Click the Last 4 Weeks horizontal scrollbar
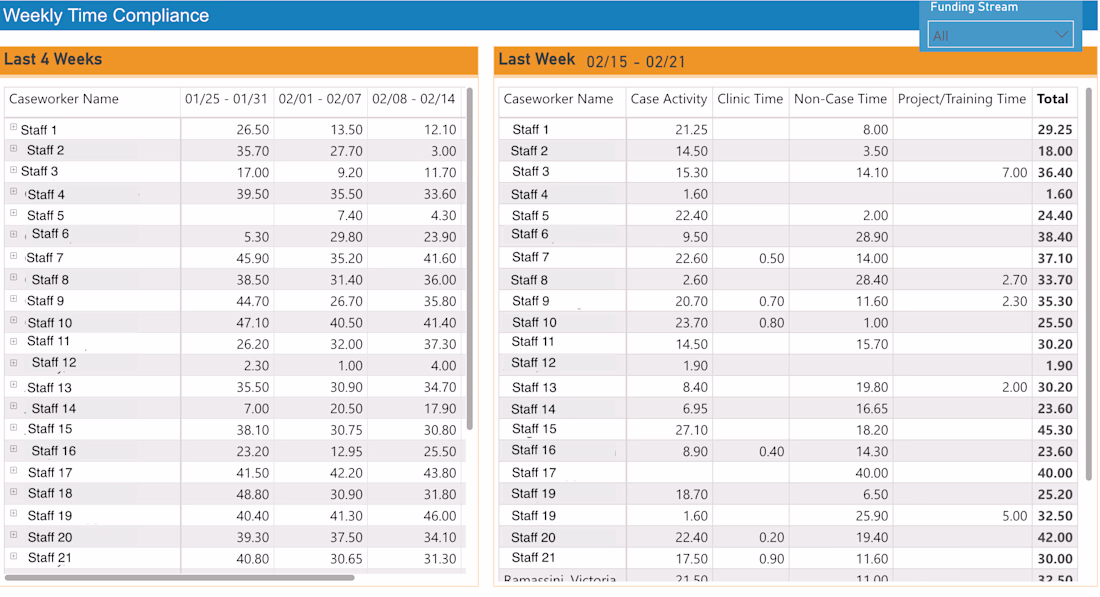 pos(180,577)
